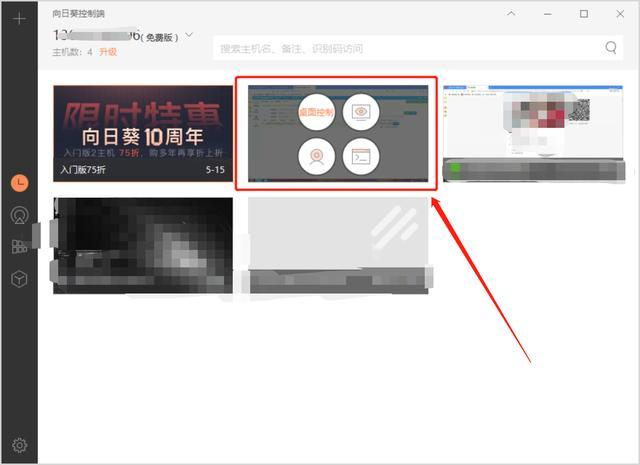Open the screen casting icon in sidebar
Image resolution: width=640 pixels, height=465 pixels.
coord(20,215)
